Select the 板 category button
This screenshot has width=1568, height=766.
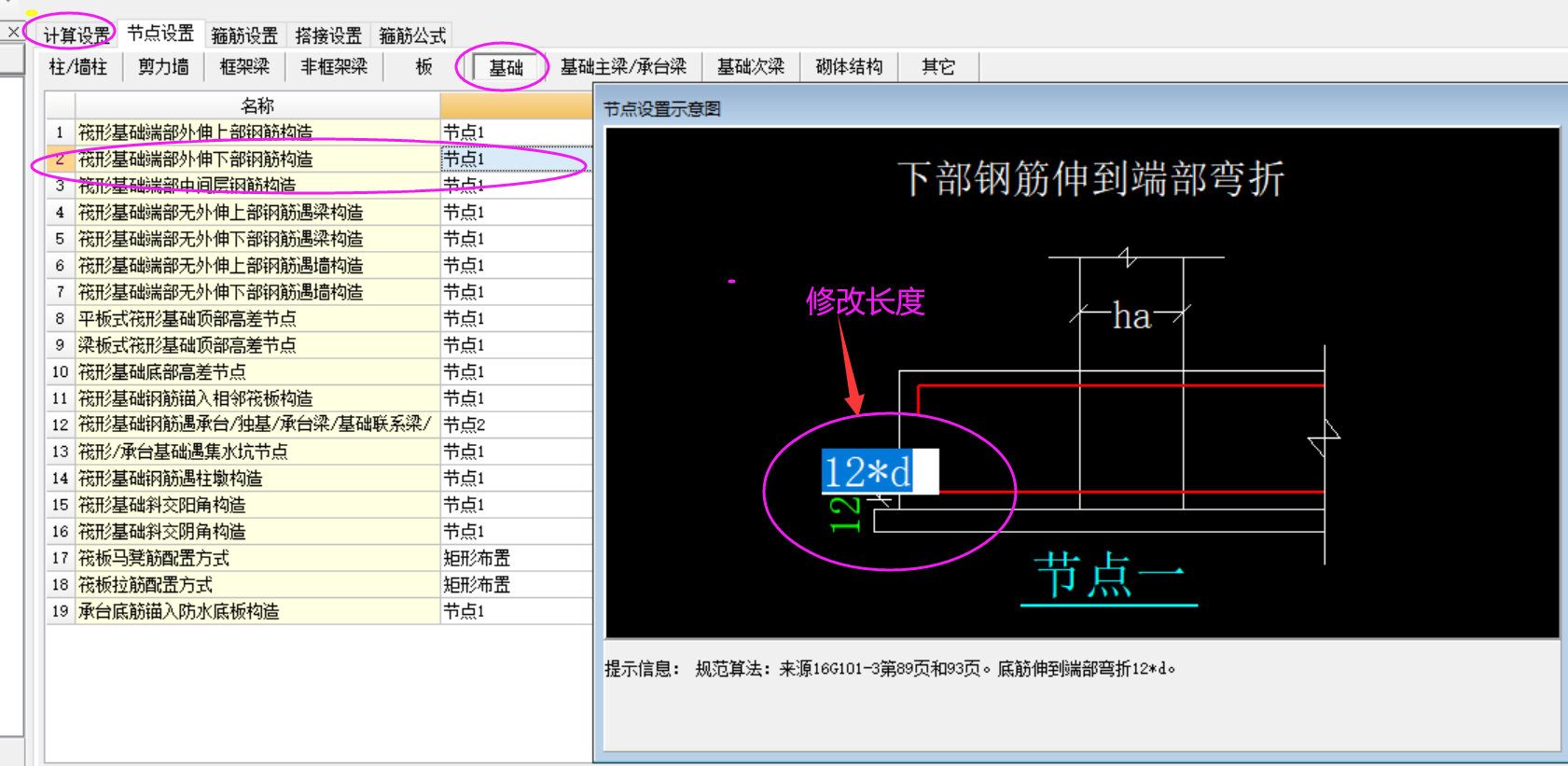423,67
